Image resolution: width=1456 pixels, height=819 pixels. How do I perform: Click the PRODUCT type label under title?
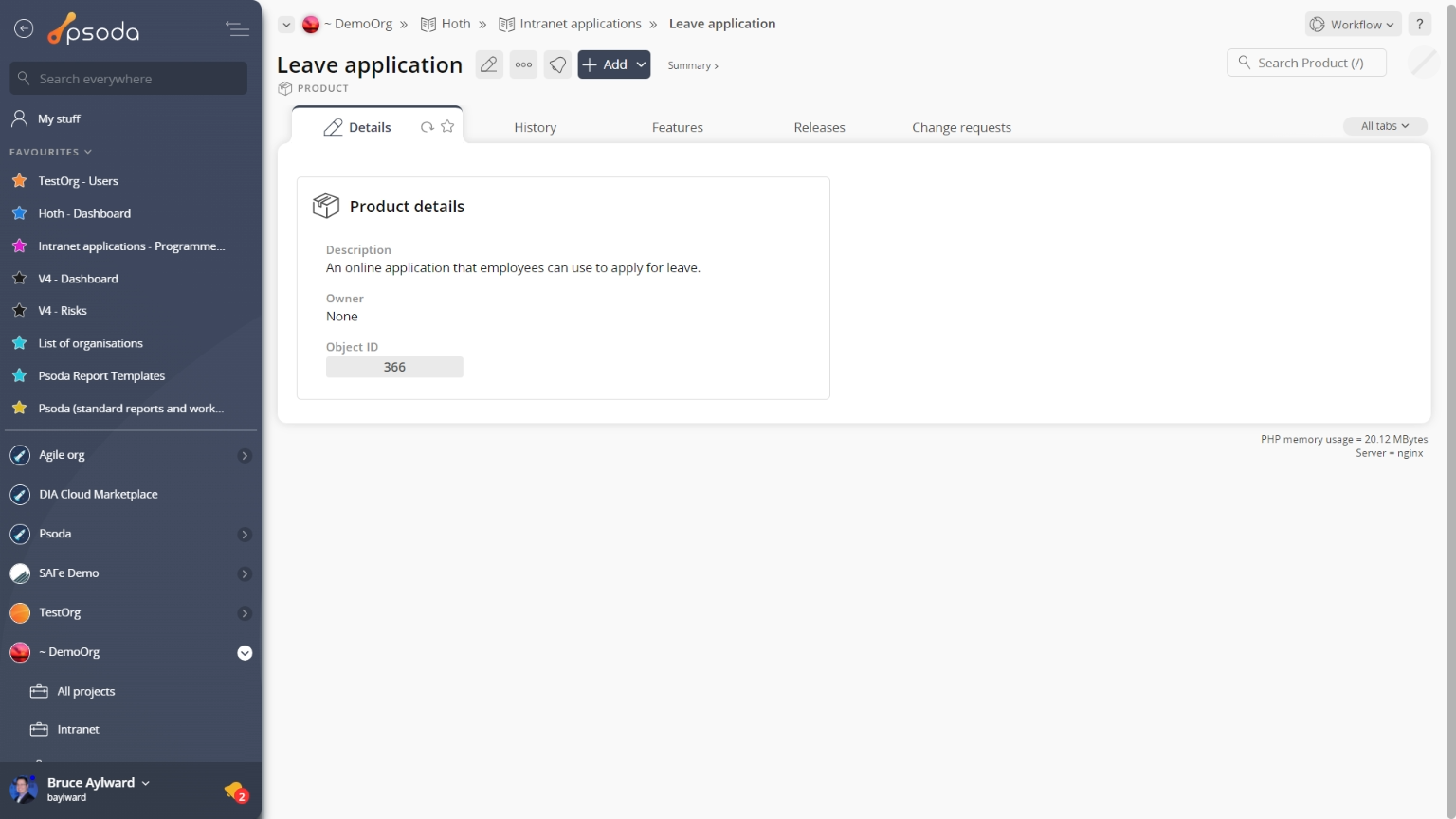coord(323,88)
